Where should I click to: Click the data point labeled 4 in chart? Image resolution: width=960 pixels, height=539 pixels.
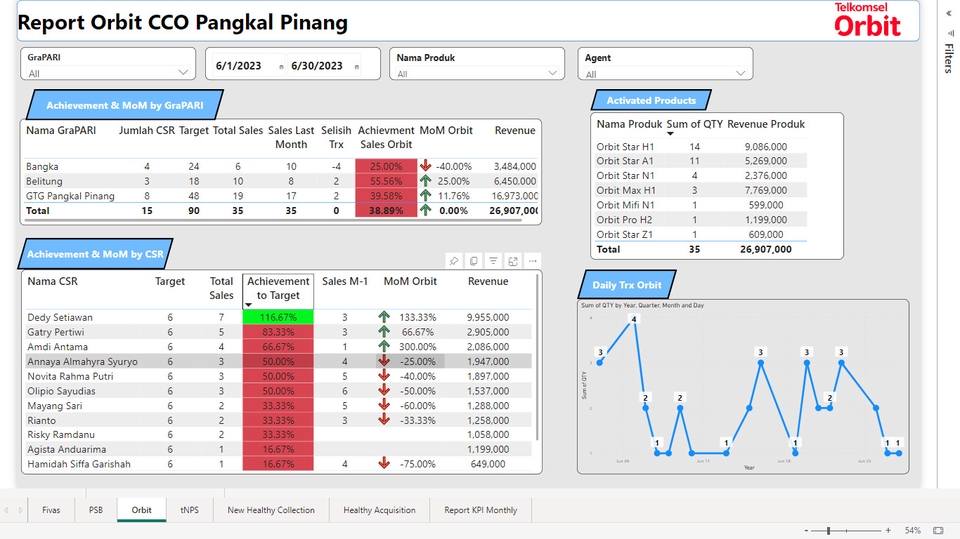coord(634,320)
